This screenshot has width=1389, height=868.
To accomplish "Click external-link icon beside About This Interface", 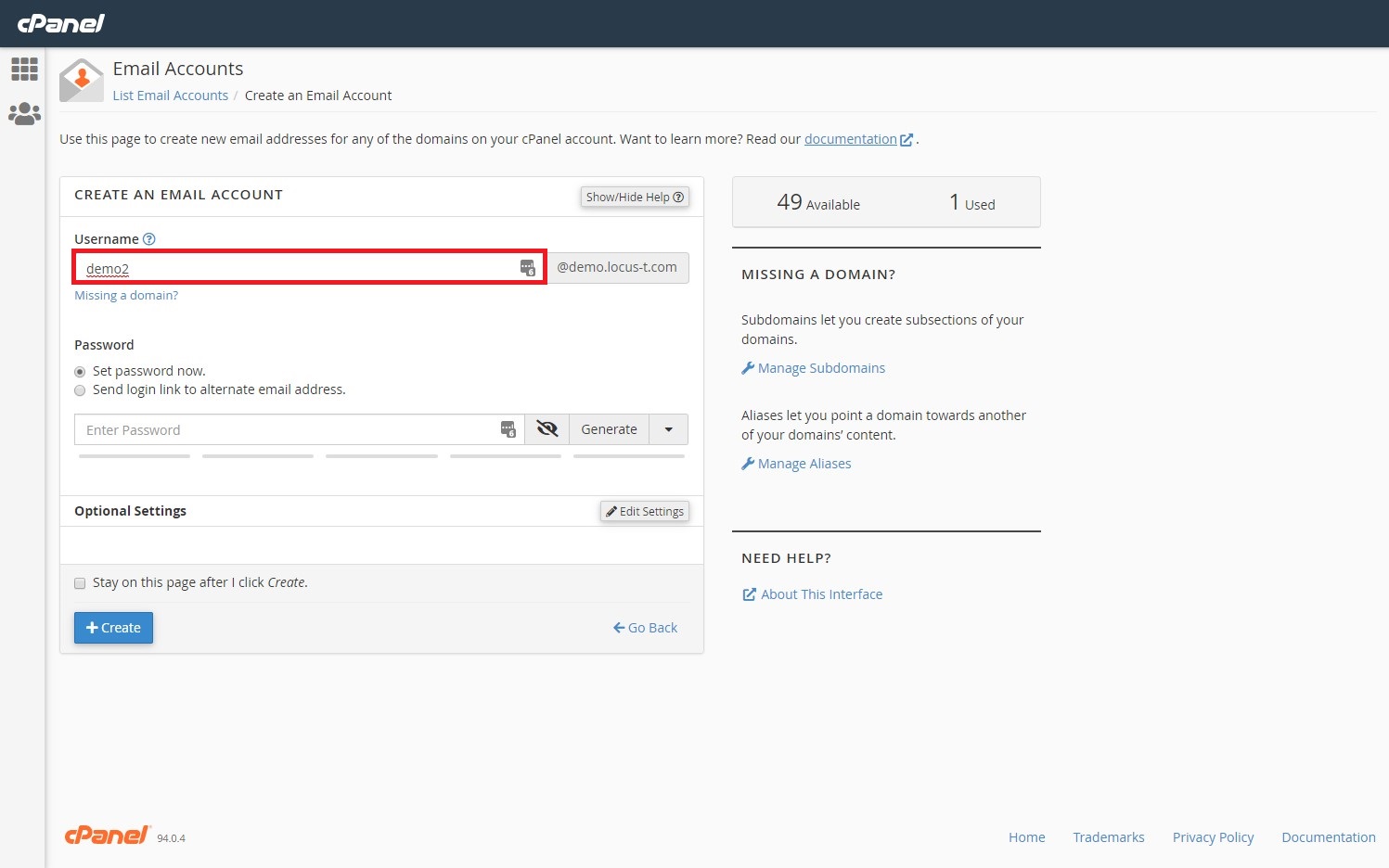I will [x=749, y=594].
